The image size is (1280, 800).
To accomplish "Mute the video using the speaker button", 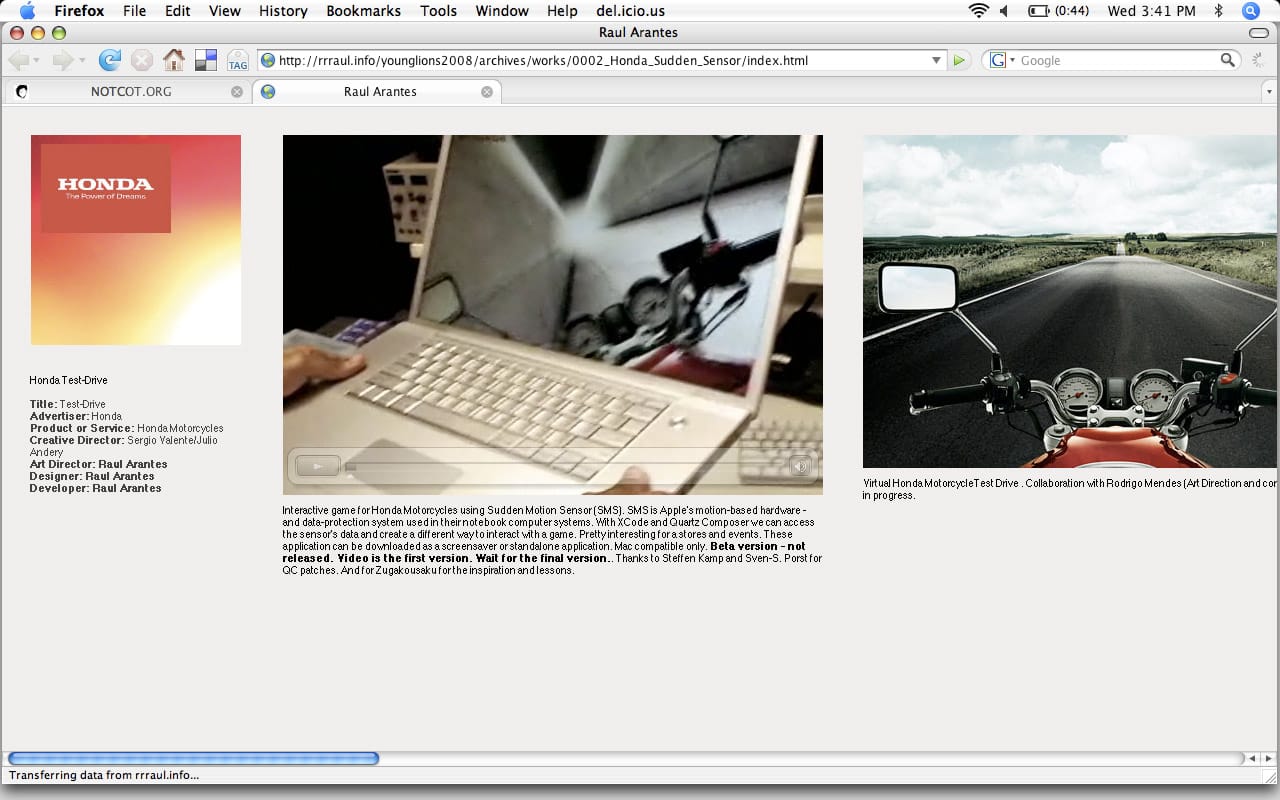I will click(x=799, y=466).
